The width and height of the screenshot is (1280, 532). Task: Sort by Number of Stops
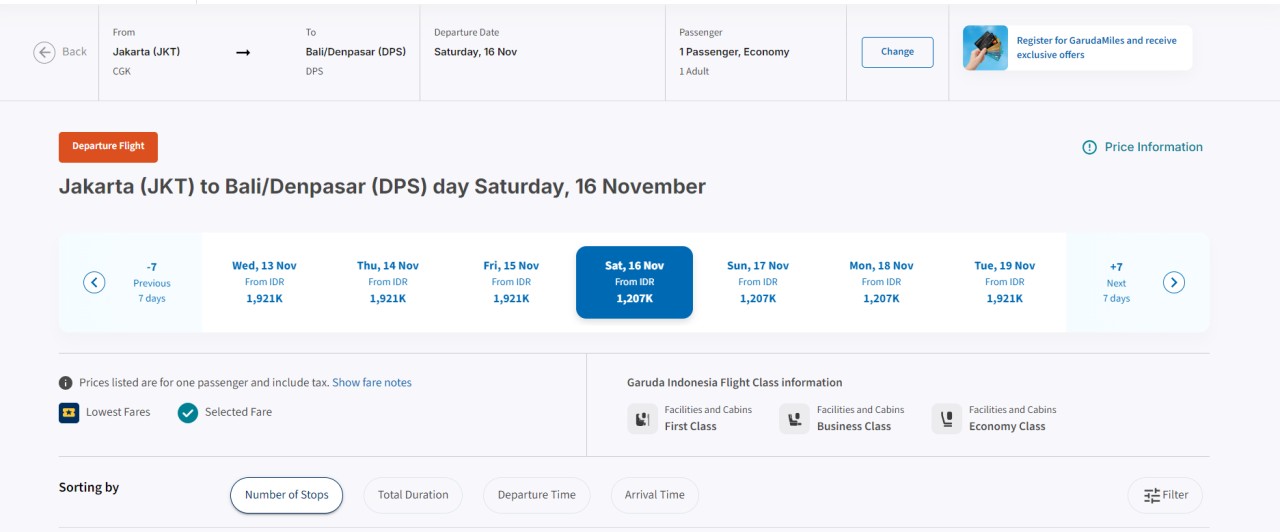click(x=286, y=495)
